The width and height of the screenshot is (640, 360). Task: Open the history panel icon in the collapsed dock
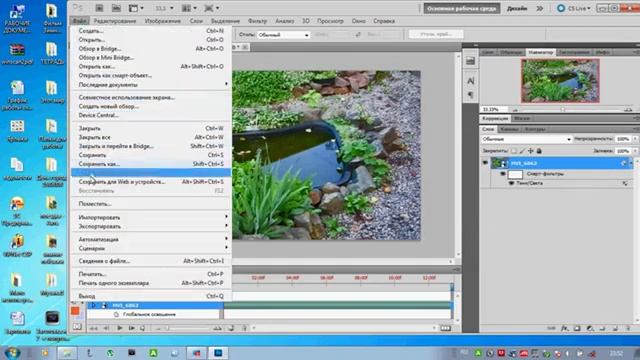471,61
